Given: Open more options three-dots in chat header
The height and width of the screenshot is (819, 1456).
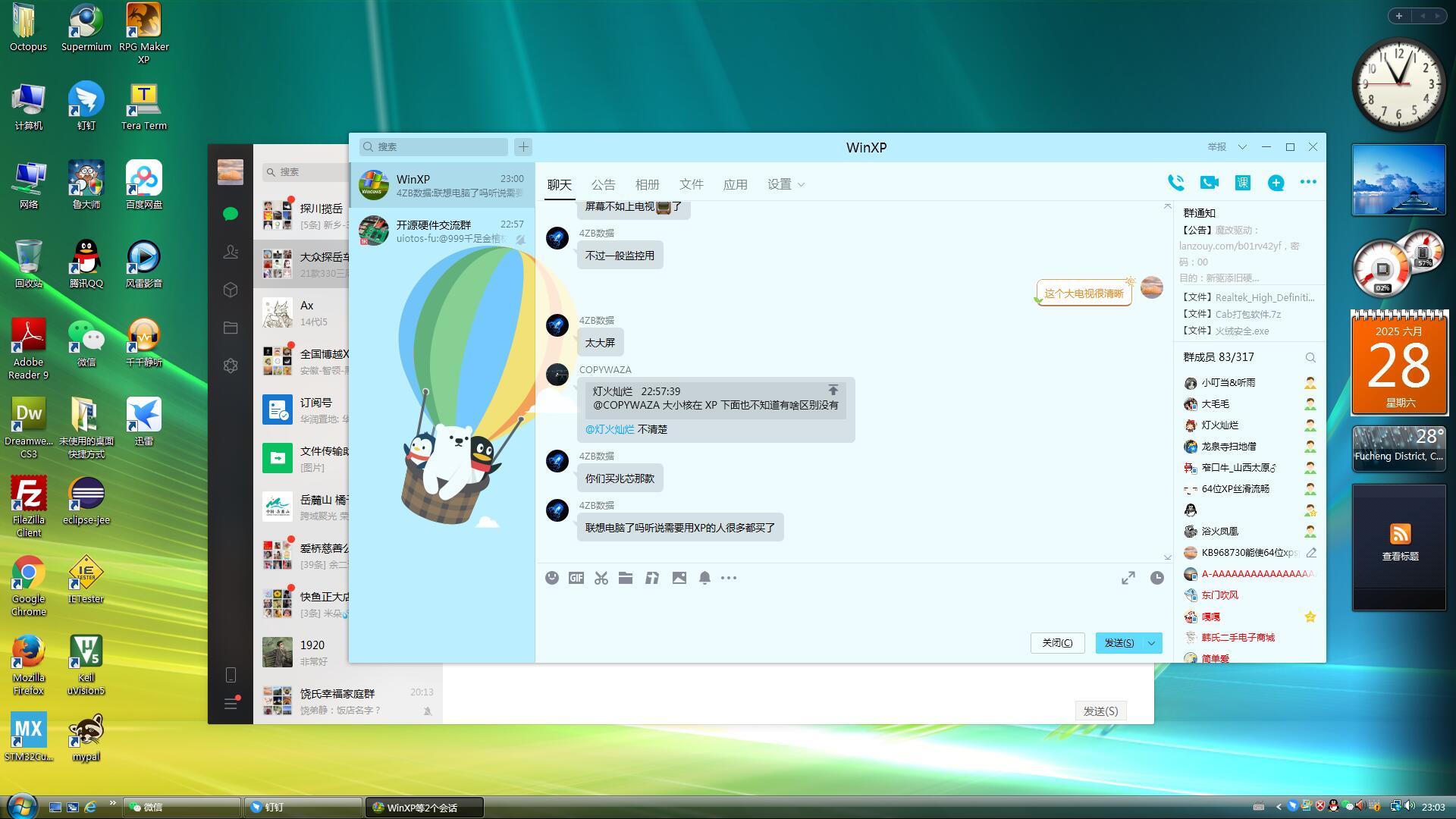Looking at the screenshot, I should point(1308,182).
